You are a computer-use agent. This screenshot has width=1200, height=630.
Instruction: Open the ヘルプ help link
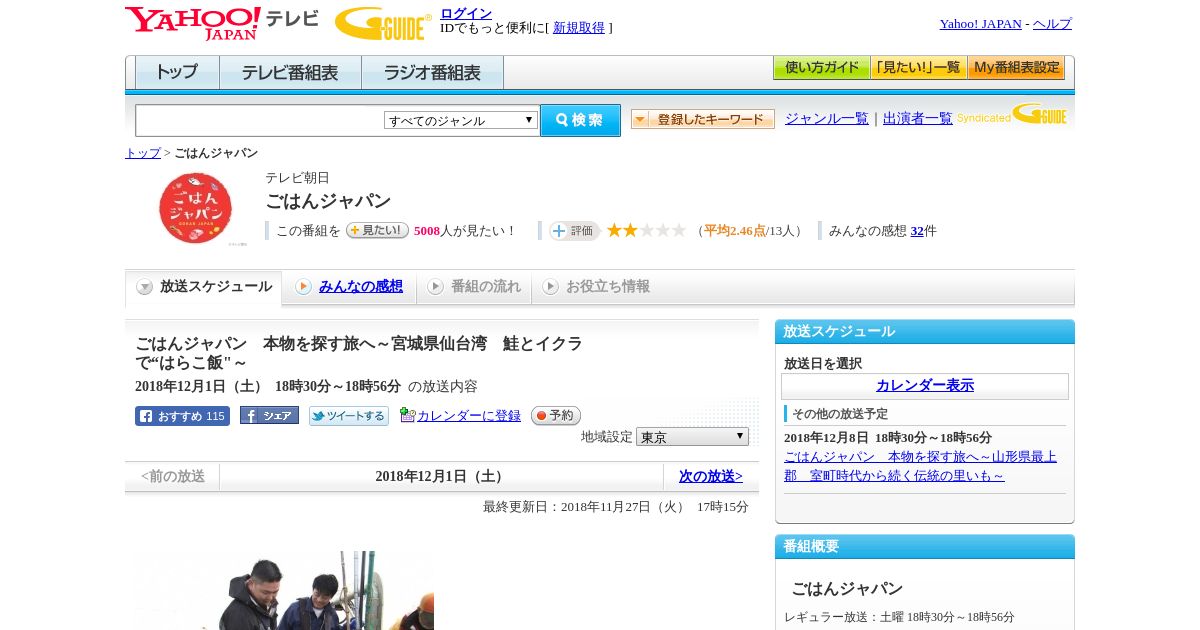(x=1052, y=24)
